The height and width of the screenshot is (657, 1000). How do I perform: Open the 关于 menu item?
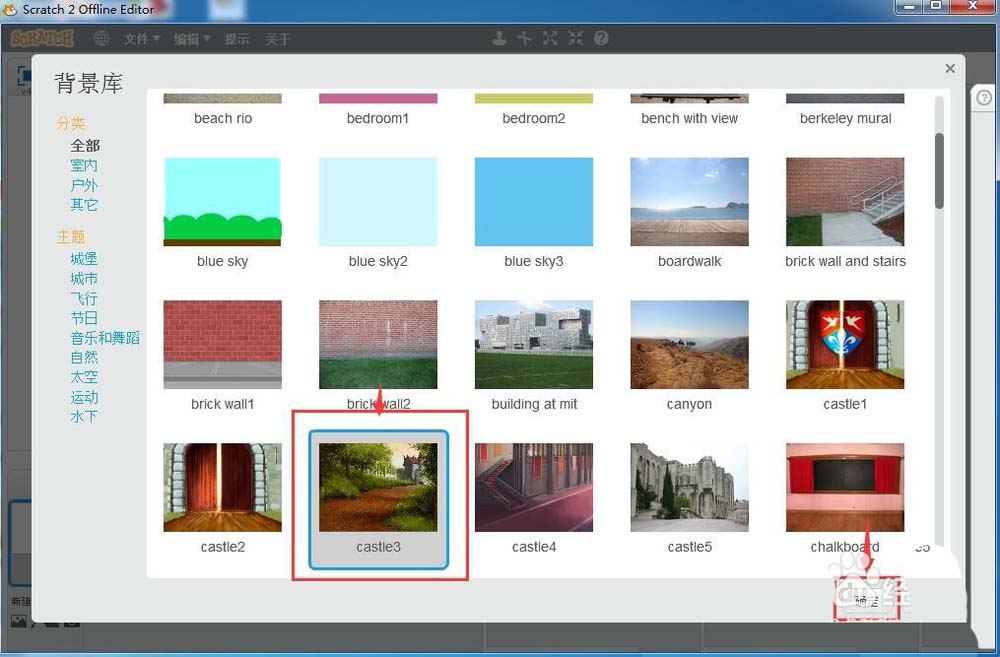278,39
